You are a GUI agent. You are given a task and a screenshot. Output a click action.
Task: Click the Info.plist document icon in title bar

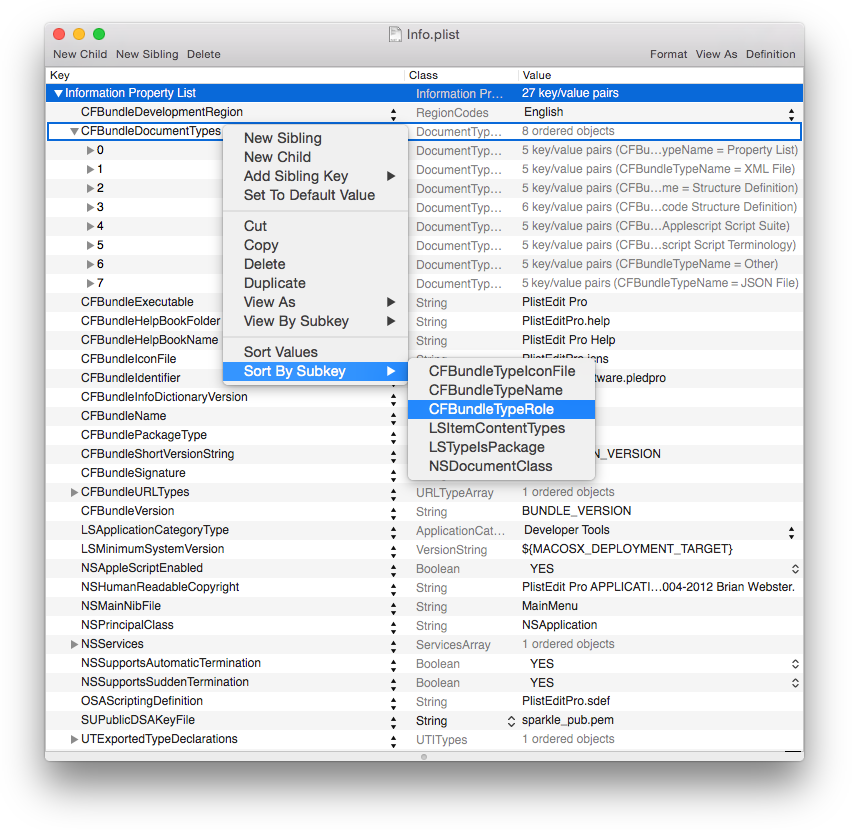[x=395, y=34]
